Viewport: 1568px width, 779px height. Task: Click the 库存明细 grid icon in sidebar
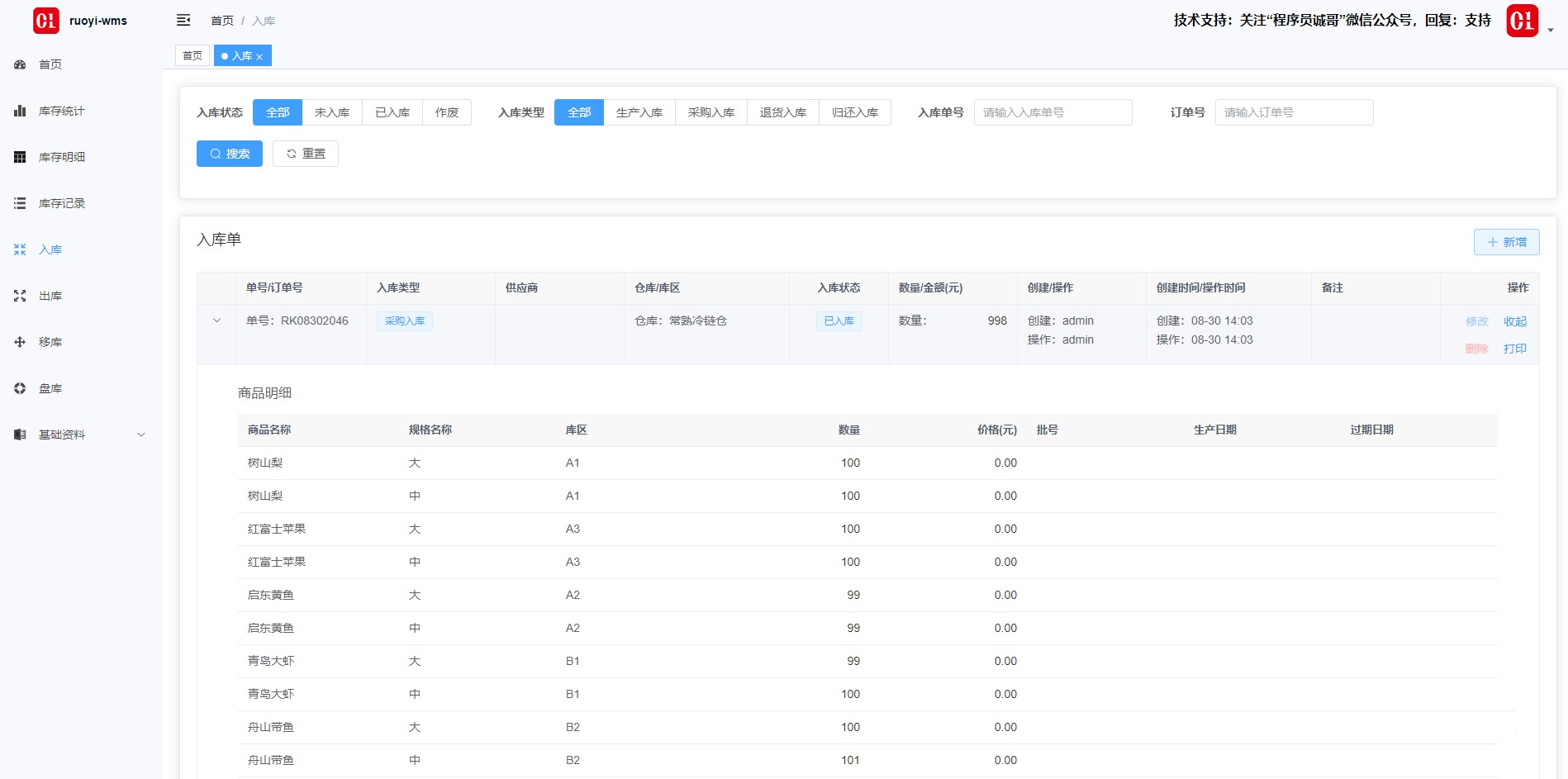(x=20, y=157)
